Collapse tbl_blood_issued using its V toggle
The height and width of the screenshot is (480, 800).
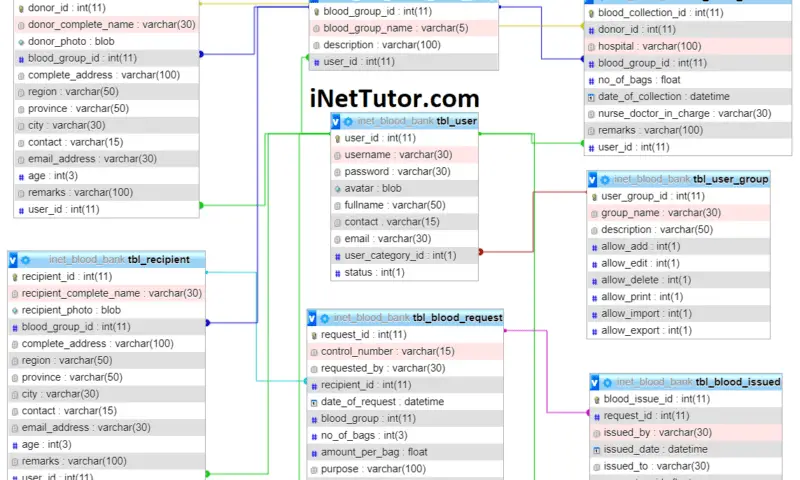[595, 382]
